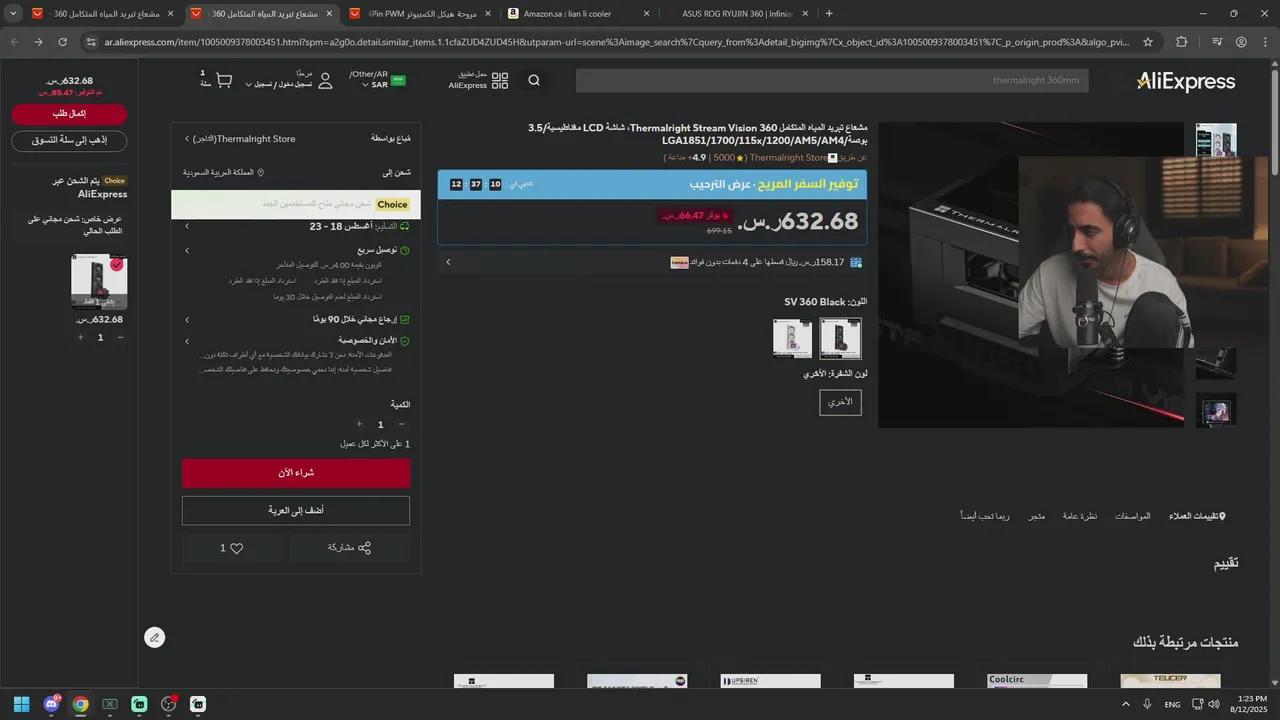Click the أضف إلى العربة add to cart button
Screen dimensions: 1280x720
pyautogui.click(x=296, y=510)
